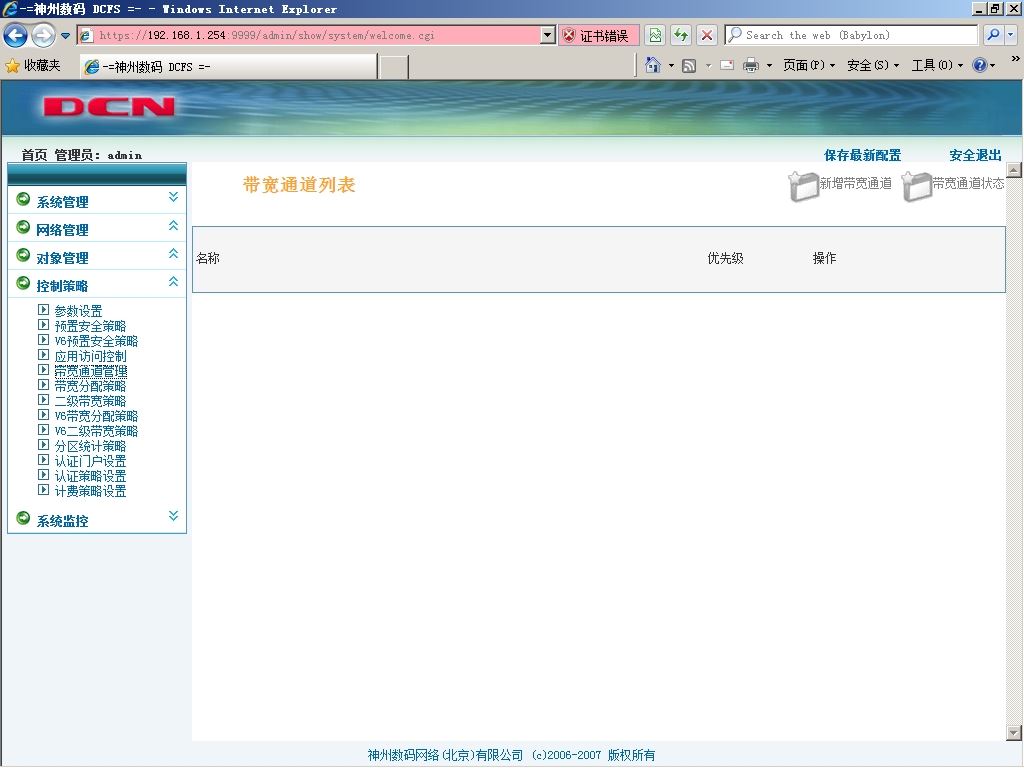Click the print icon in toolbar
This screenshot has height=768, width=1024.
coord(751,65)
